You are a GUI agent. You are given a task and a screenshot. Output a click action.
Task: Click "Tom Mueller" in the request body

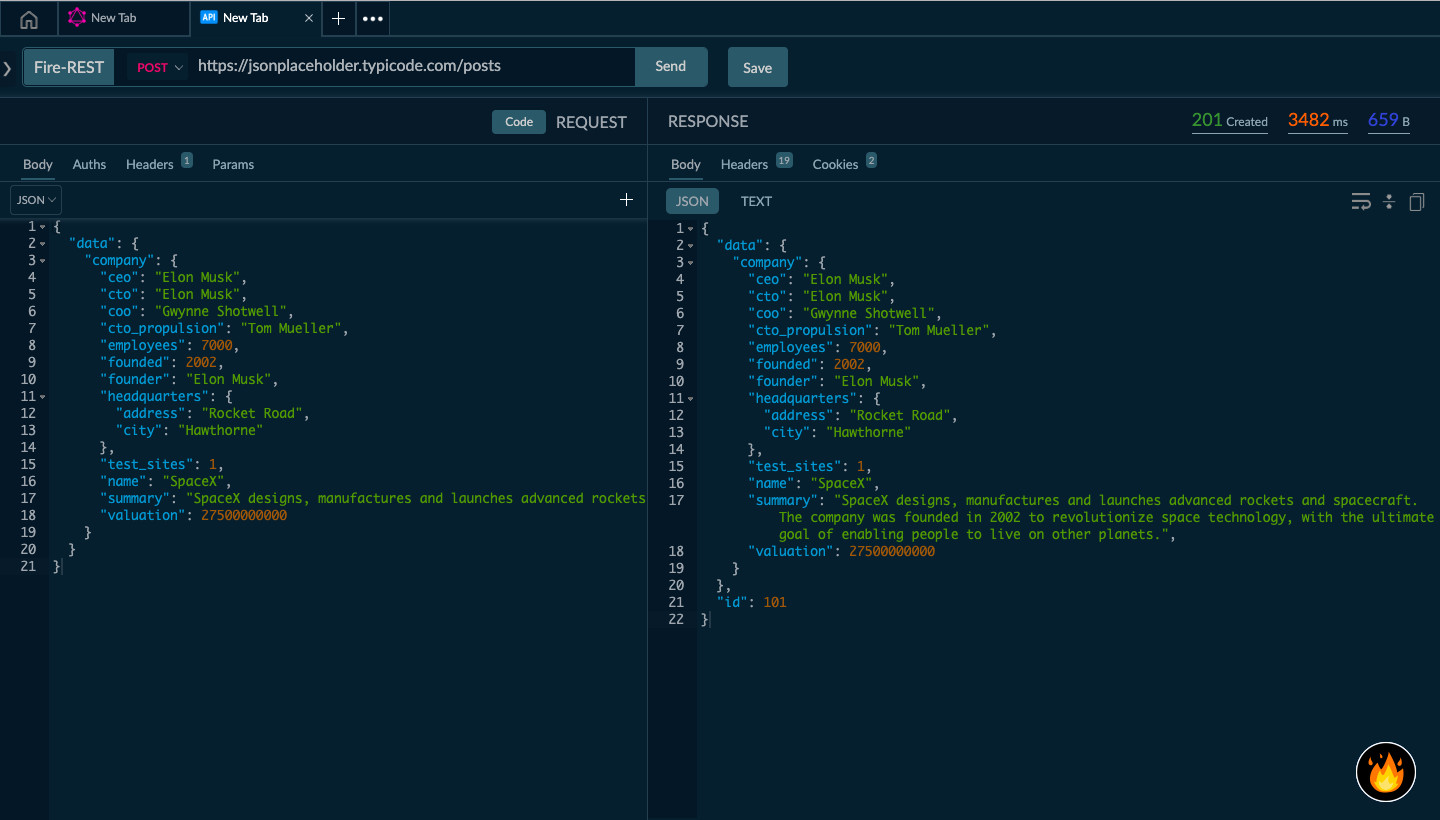tap(293, 328)
